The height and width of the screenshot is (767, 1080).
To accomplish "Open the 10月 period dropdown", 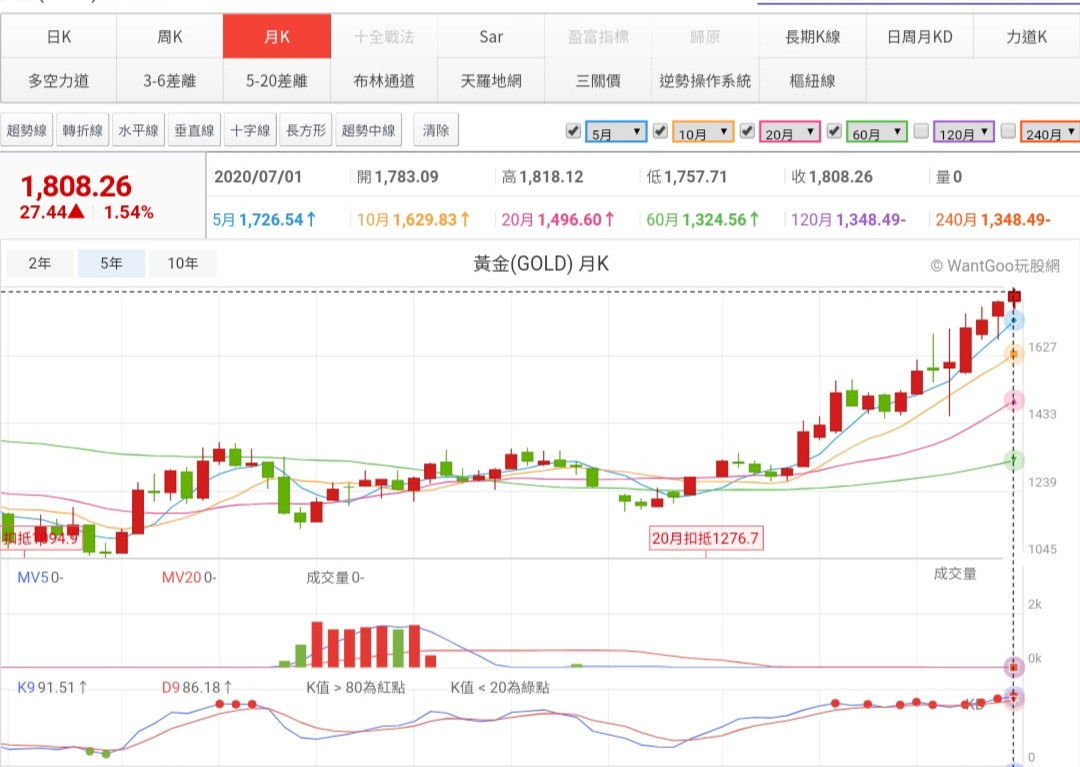I will point(705,132).
